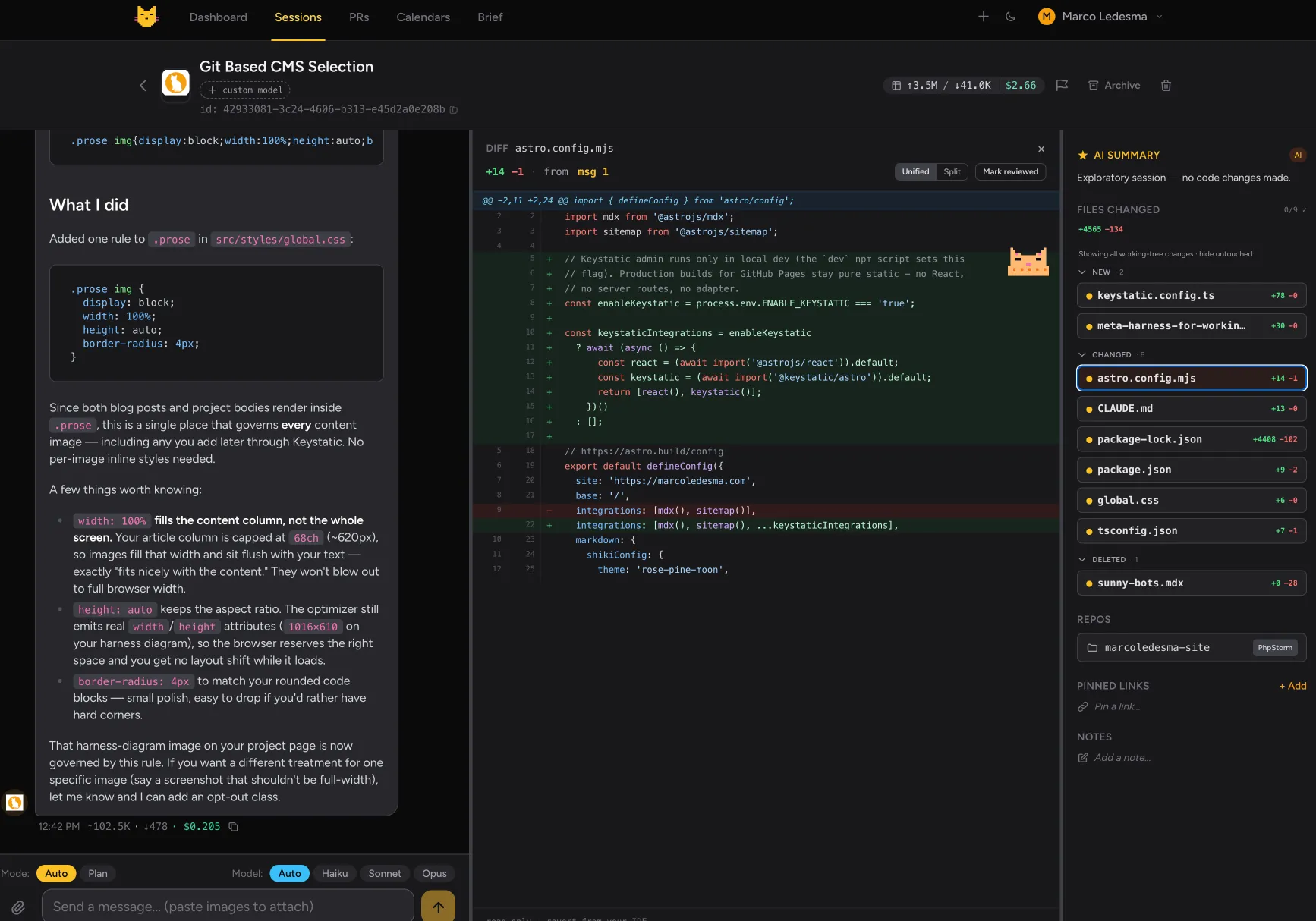
Task: Click the pixel cat mascot in the diff
Action: click(x=1028, y=262)
